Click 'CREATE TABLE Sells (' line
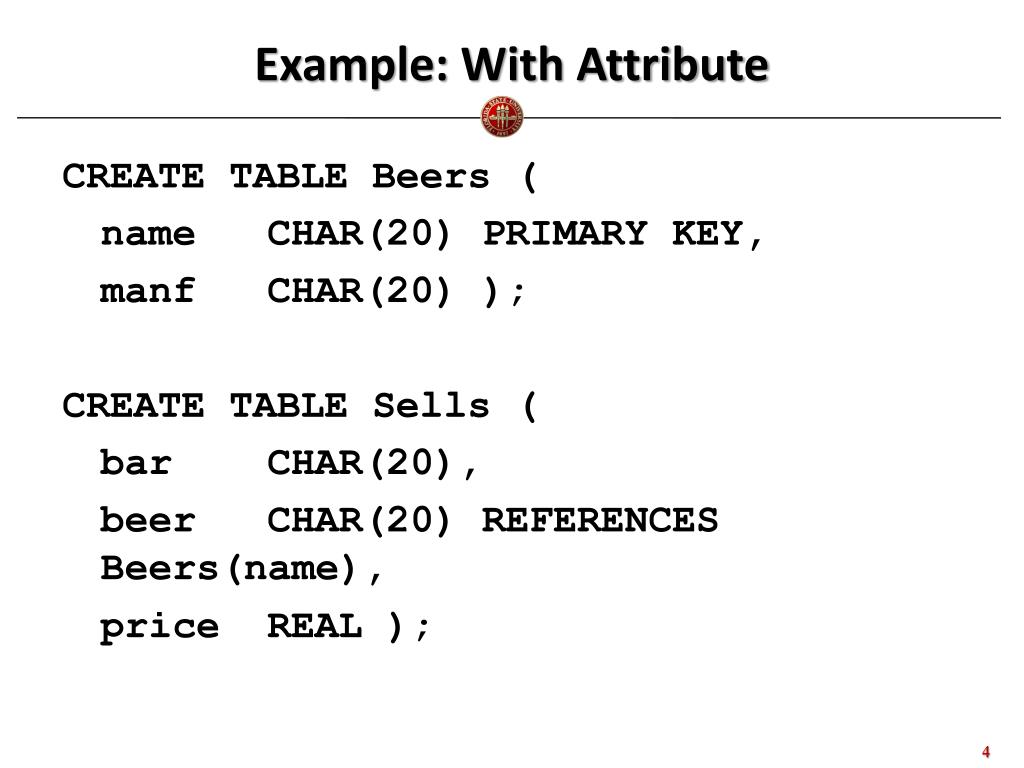This screenshot has width=1024, height=768. 300,406
